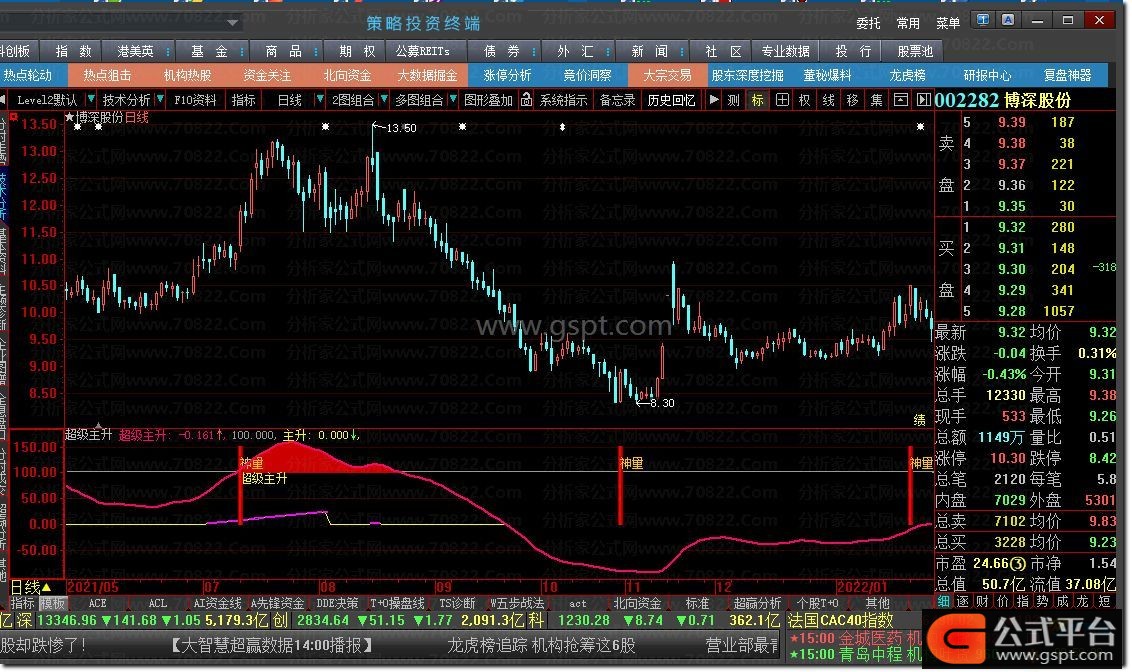
Task: Select the 移 move tool
Action: [853, 100]
